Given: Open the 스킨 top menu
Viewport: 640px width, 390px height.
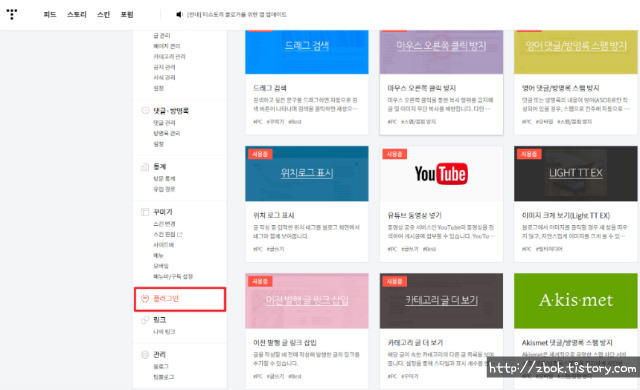Looking at the screenshot, I should tap(104, 15).
